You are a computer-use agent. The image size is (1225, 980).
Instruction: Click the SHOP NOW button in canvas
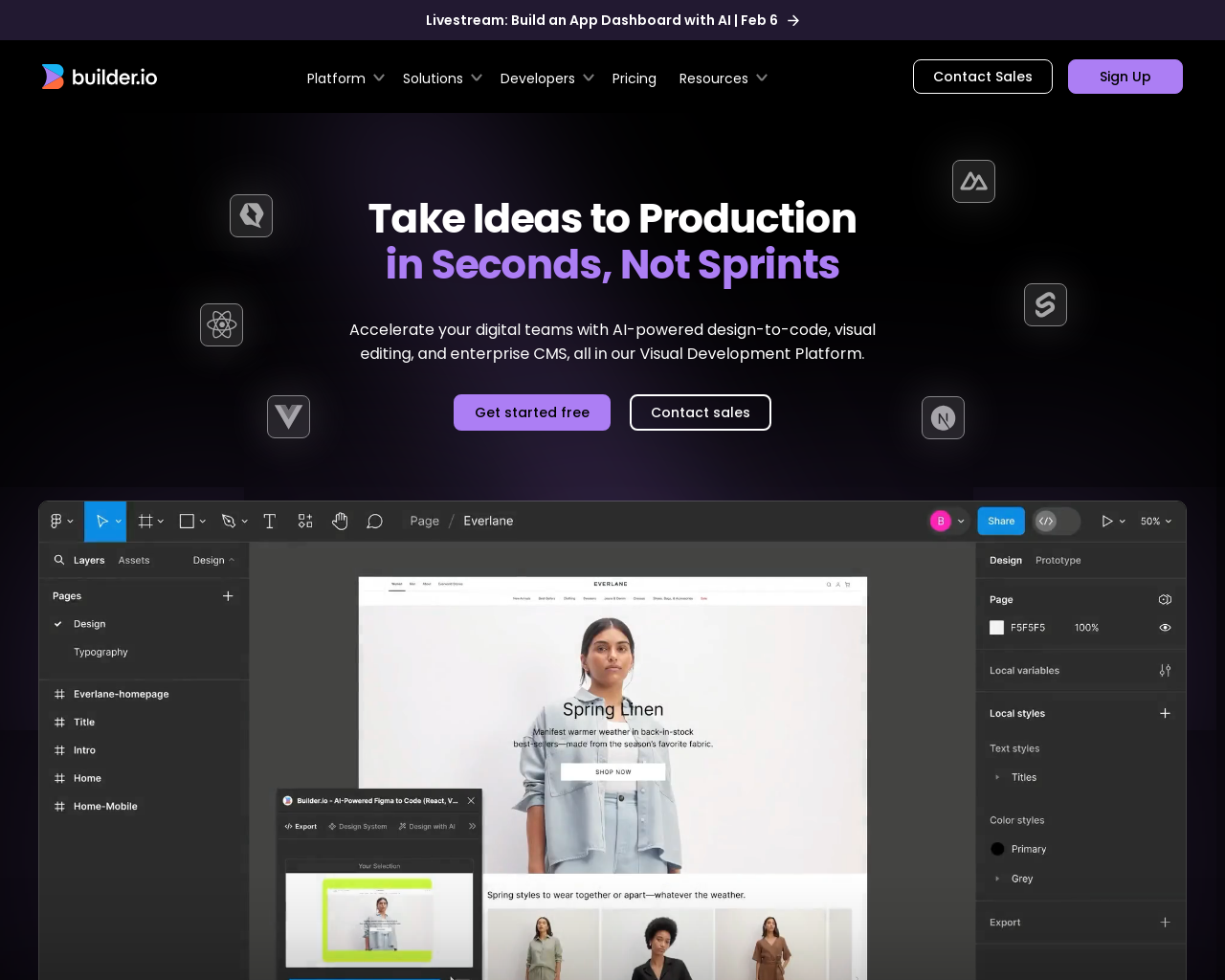click(x=613, y=771)
